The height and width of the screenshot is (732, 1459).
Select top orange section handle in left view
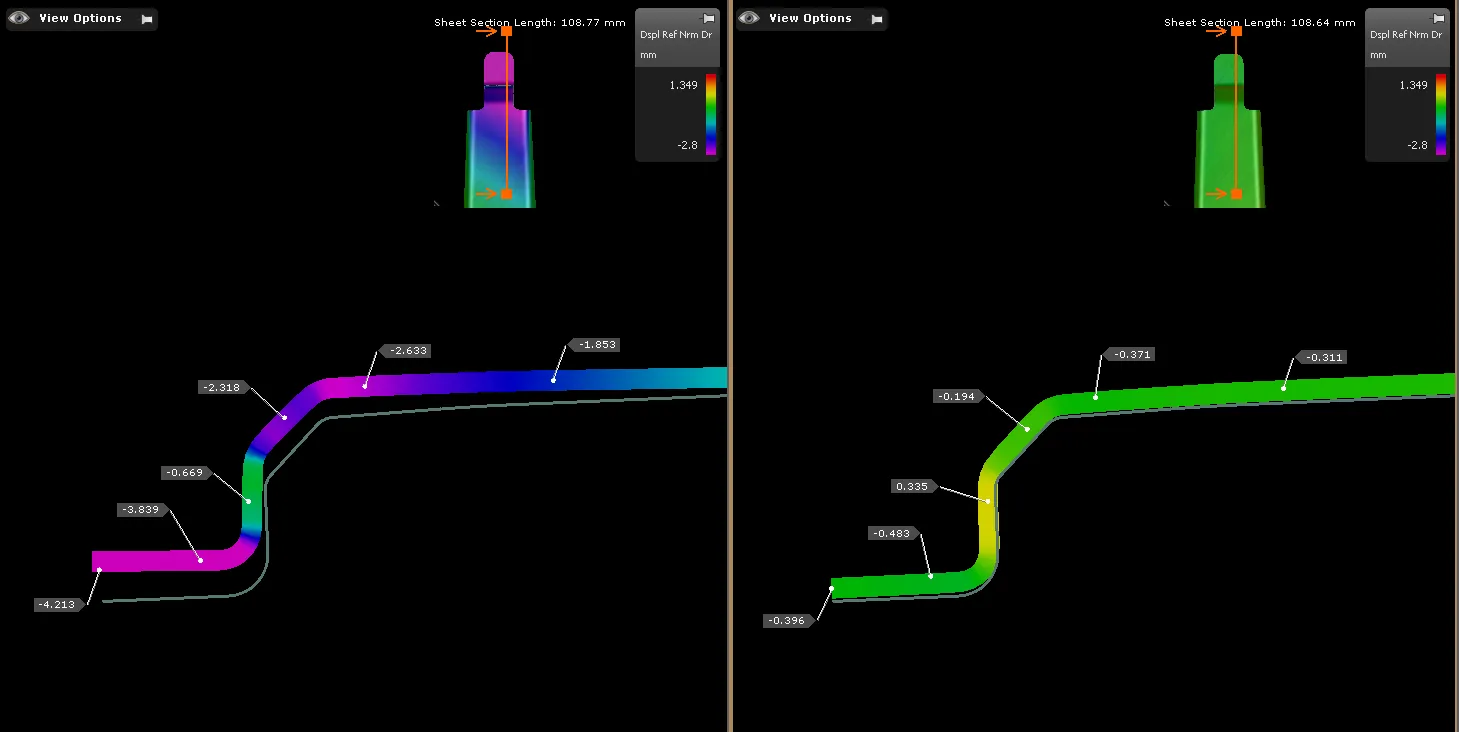pyautogui.click(x=506, y=31)
